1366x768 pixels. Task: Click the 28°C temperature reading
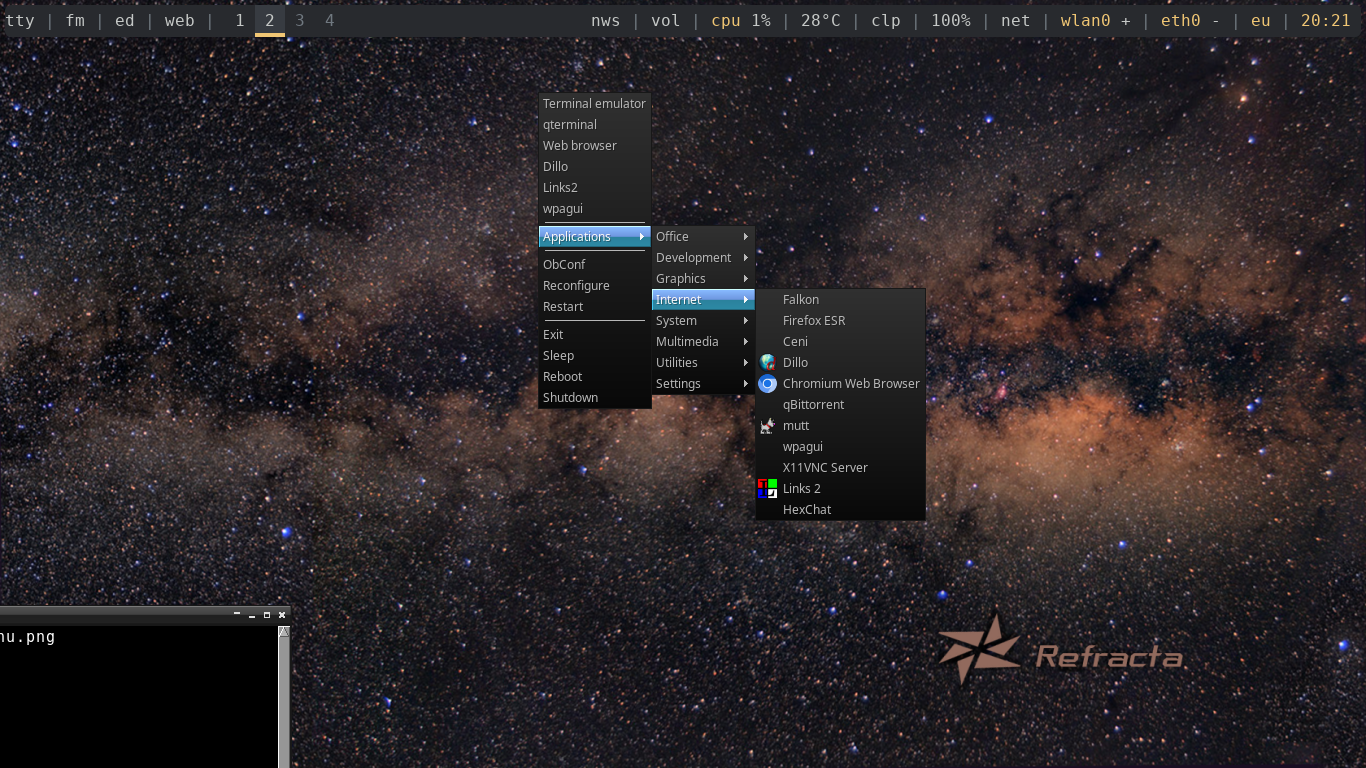pos(821,20)
